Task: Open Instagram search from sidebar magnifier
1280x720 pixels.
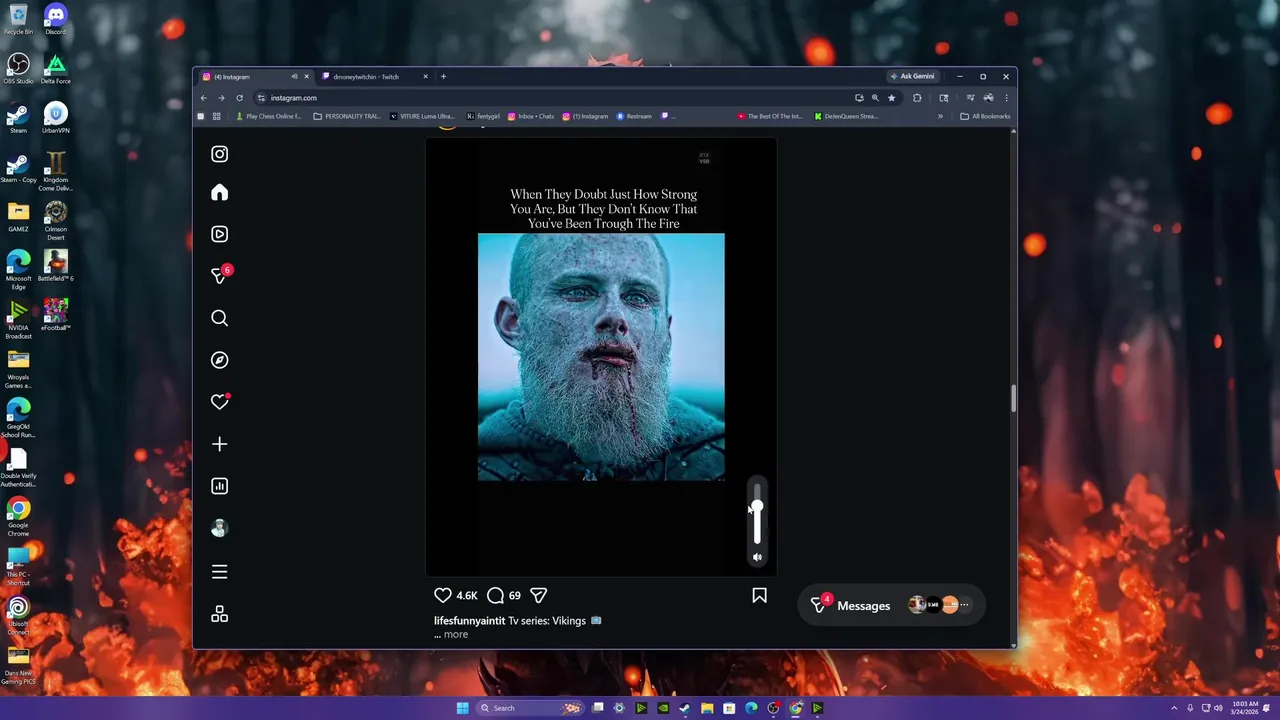Action: [x=219, y=318]
